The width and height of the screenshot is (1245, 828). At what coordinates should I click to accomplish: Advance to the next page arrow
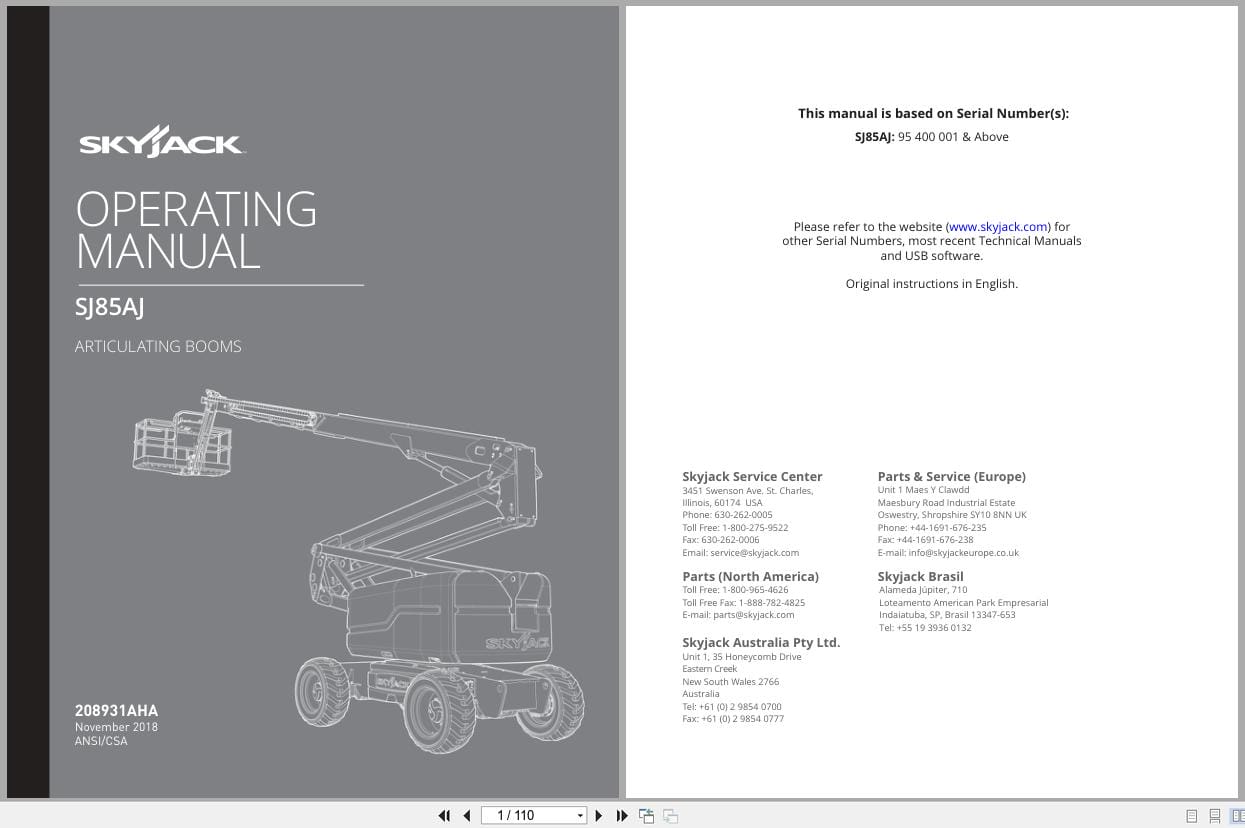(x=598, y=815)
